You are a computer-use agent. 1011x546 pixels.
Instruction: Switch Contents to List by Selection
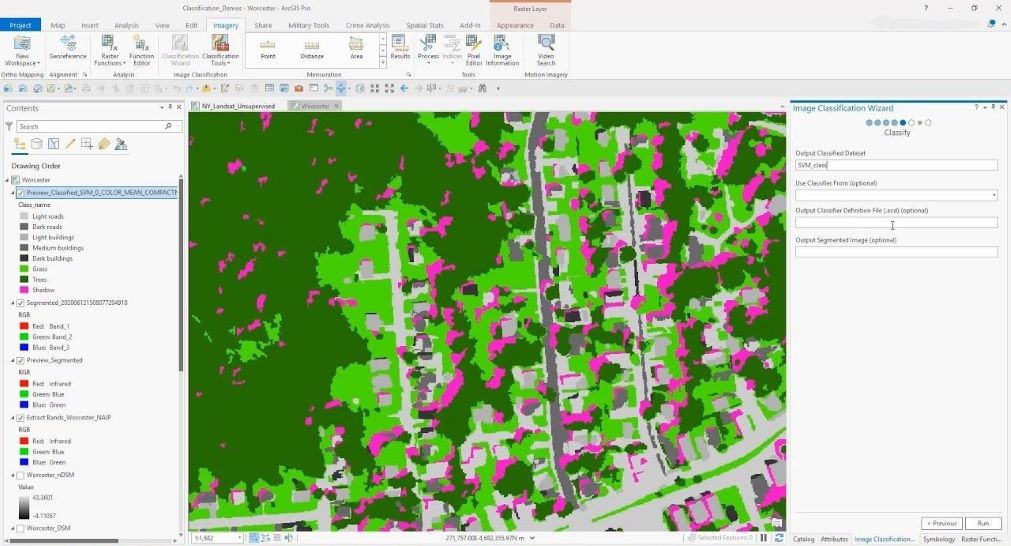(54, 144)
